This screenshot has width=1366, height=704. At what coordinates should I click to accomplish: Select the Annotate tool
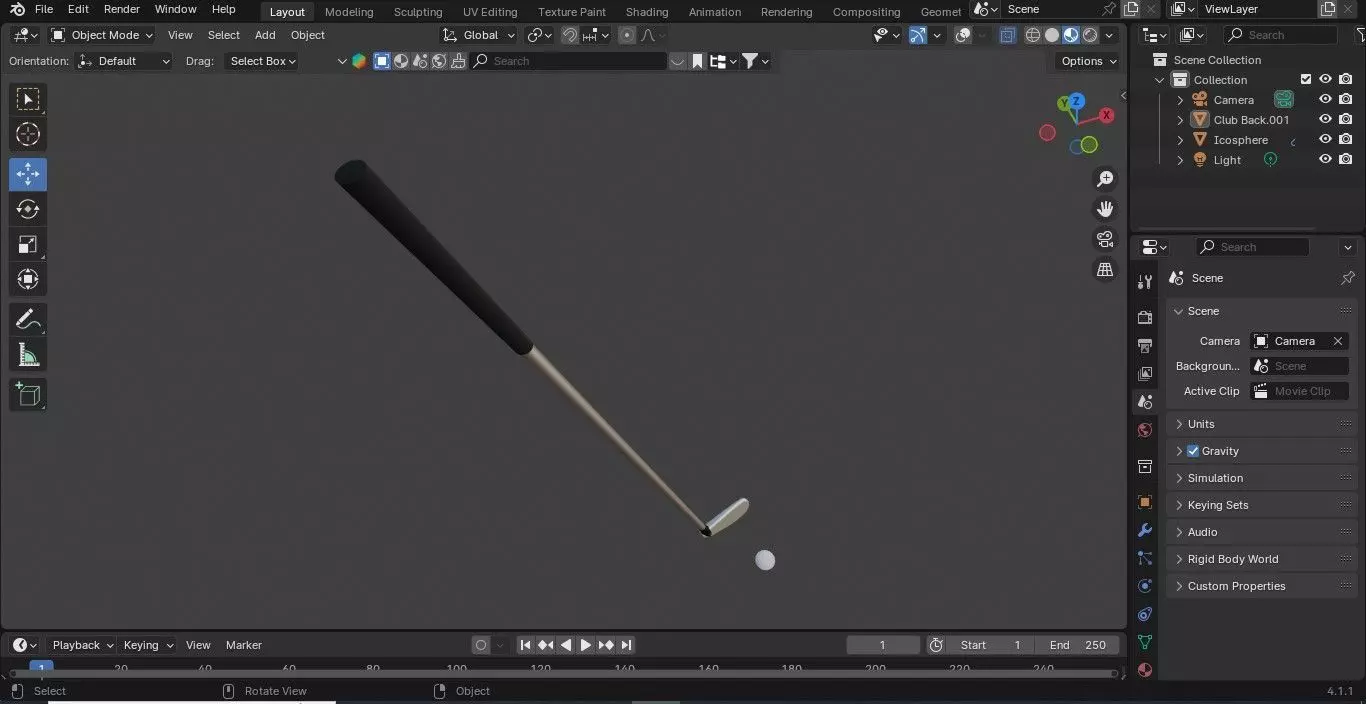[x=28, y=319]
